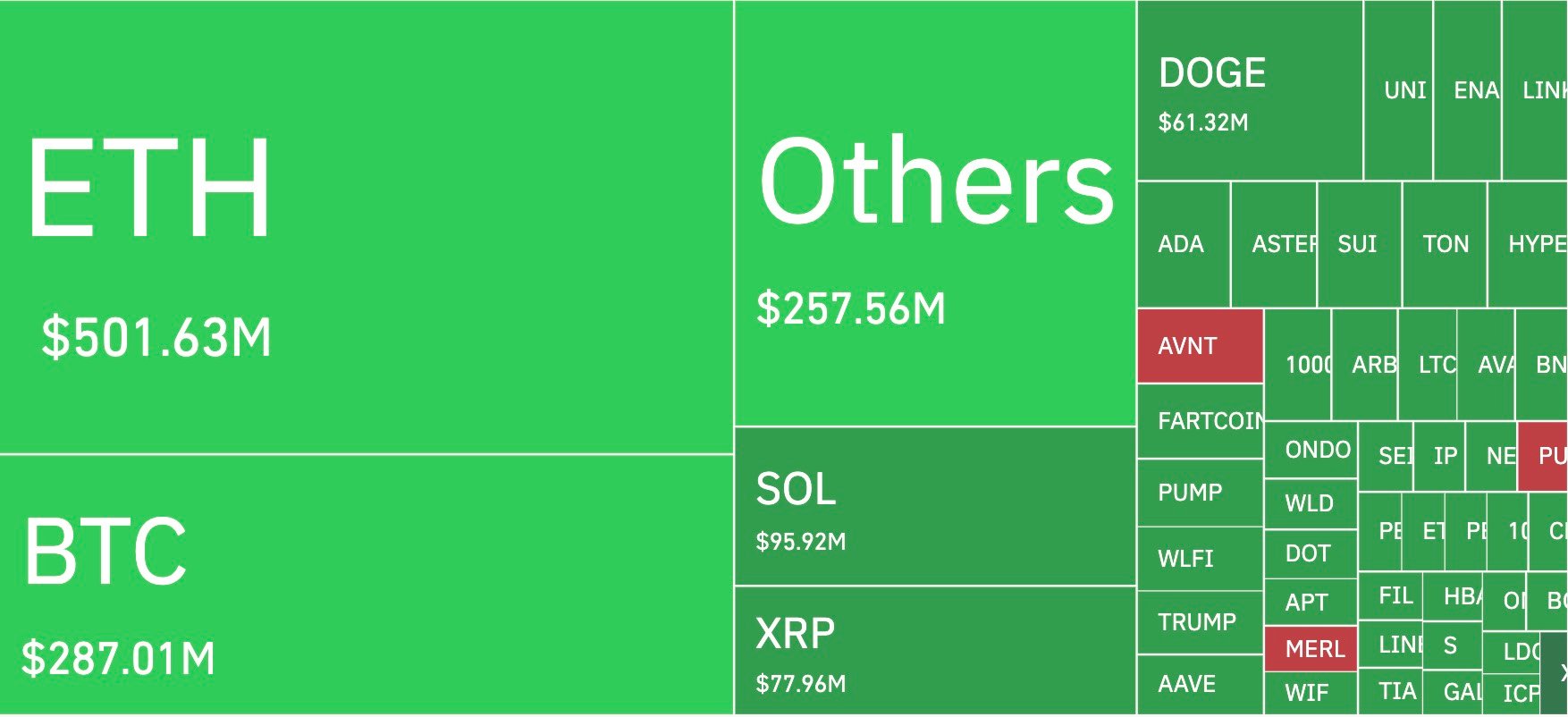Click the ADA block

(1184, 244)
